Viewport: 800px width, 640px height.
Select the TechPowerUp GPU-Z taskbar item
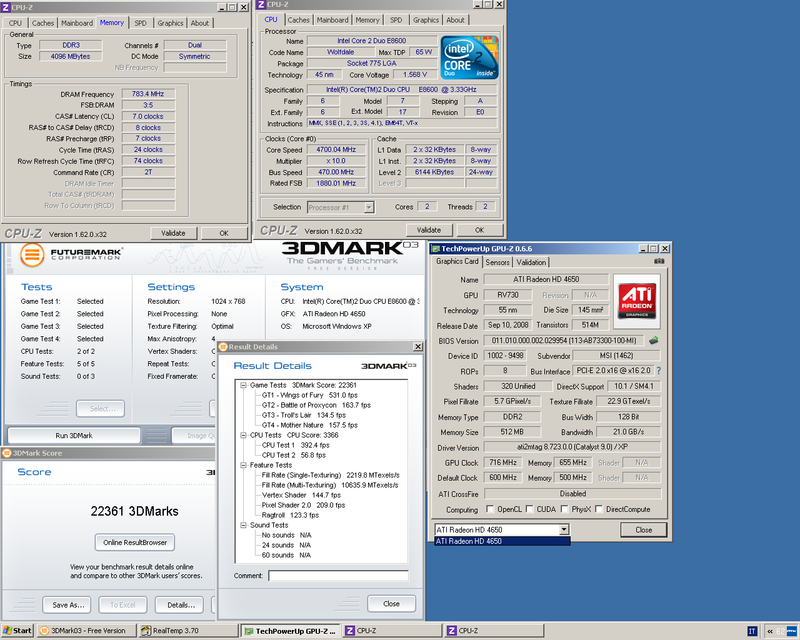click(290, 631)
